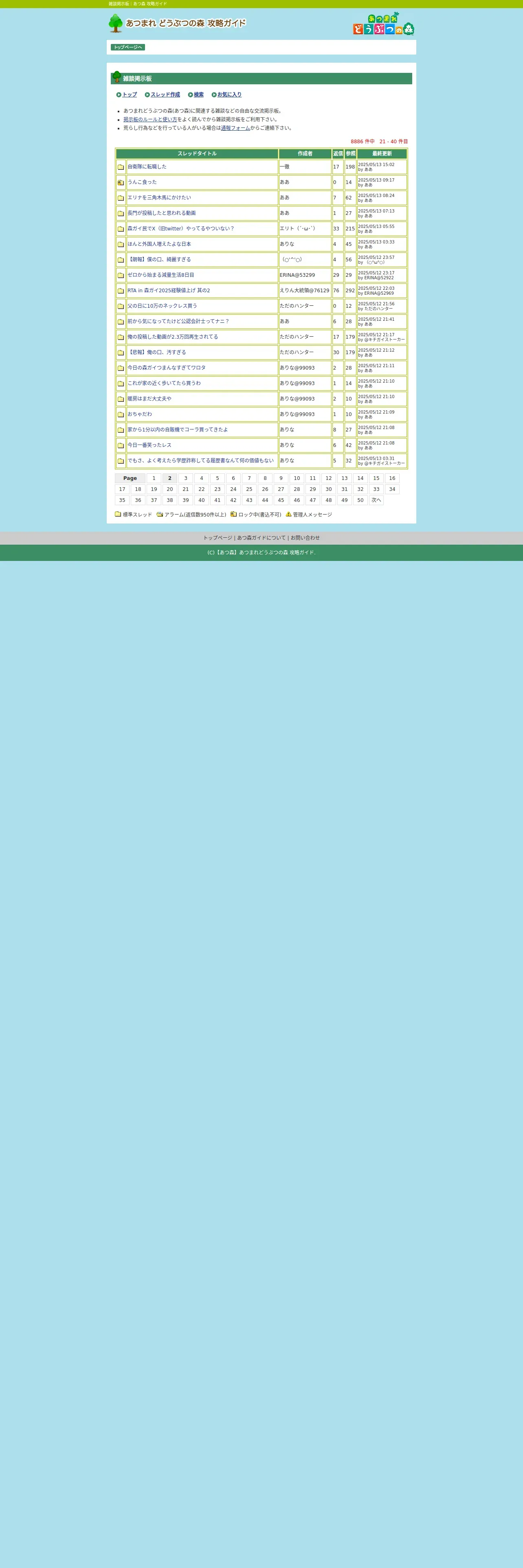Click the timestamp 2025/05/13 15:02

pyautogui.click(x=376, y=164)
